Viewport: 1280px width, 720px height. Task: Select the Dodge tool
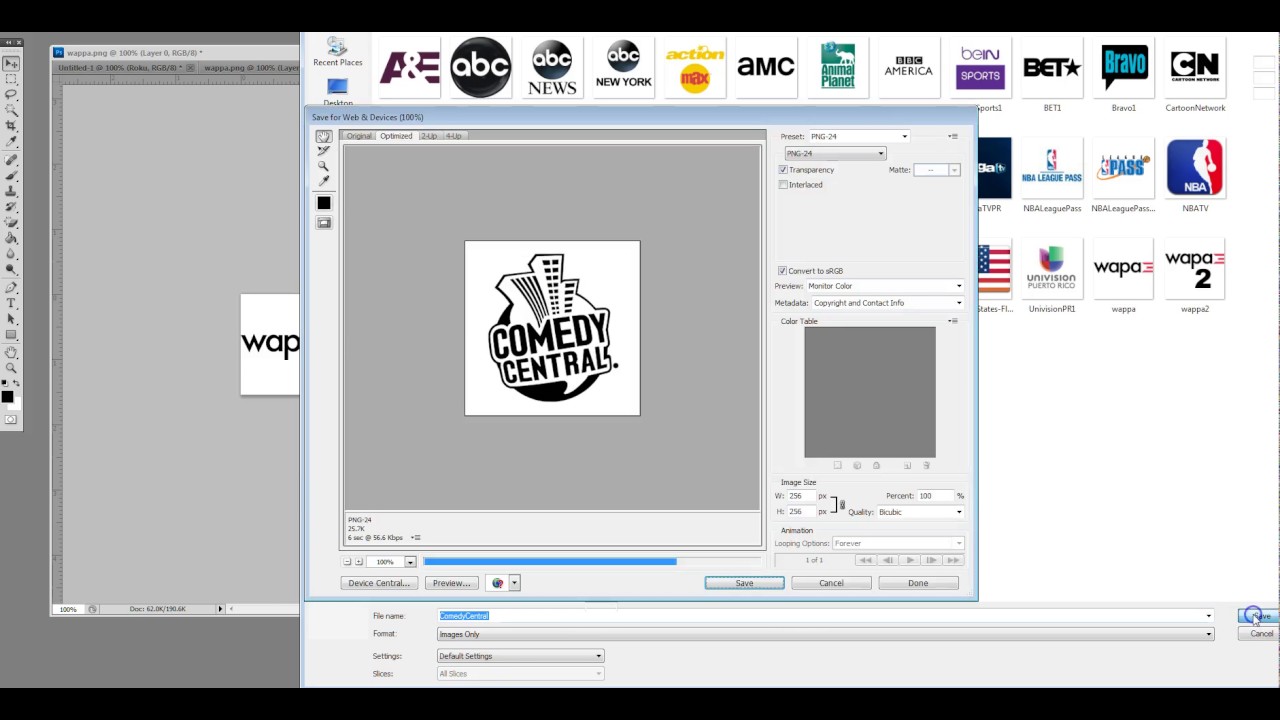(x=11, y=269)
